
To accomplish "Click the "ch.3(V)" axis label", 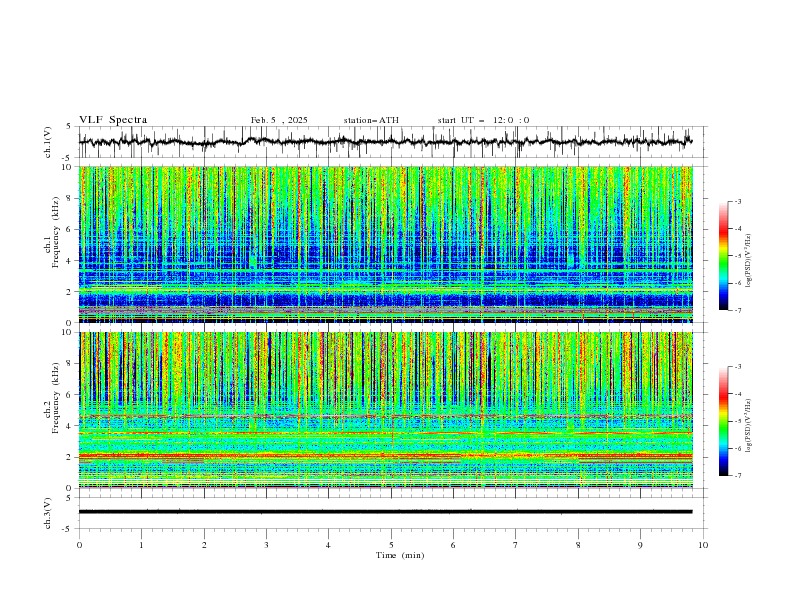I will [x=48, y=513].
